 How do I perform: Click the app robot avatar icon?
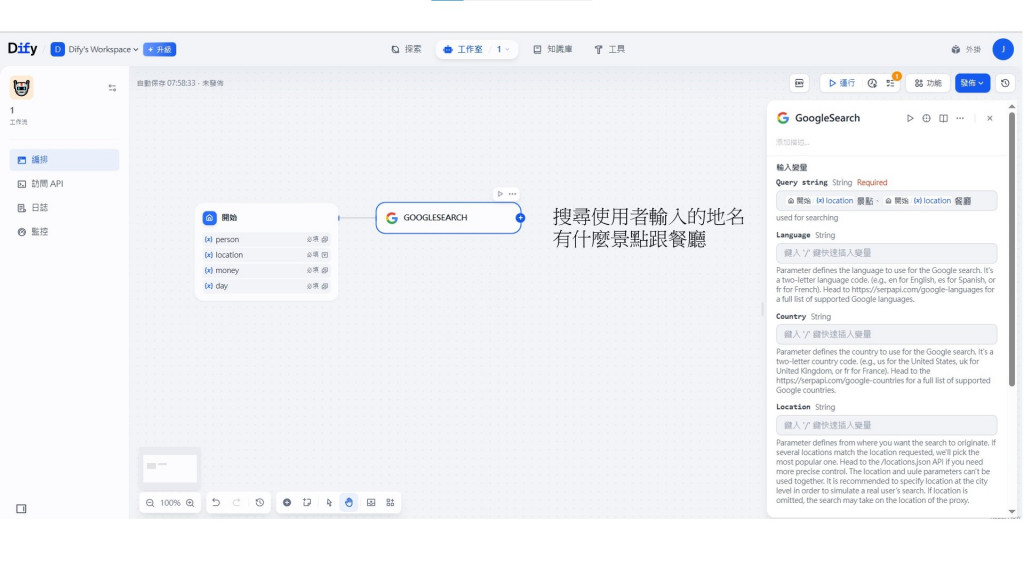(x=22, y=88)
